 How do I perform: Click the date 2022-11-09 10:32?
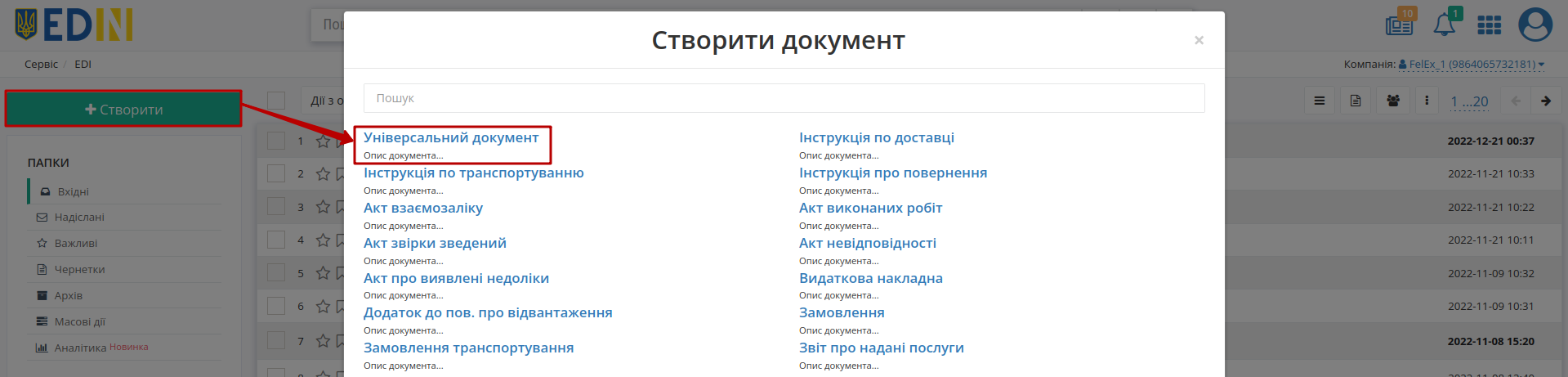click(1490, 273)
